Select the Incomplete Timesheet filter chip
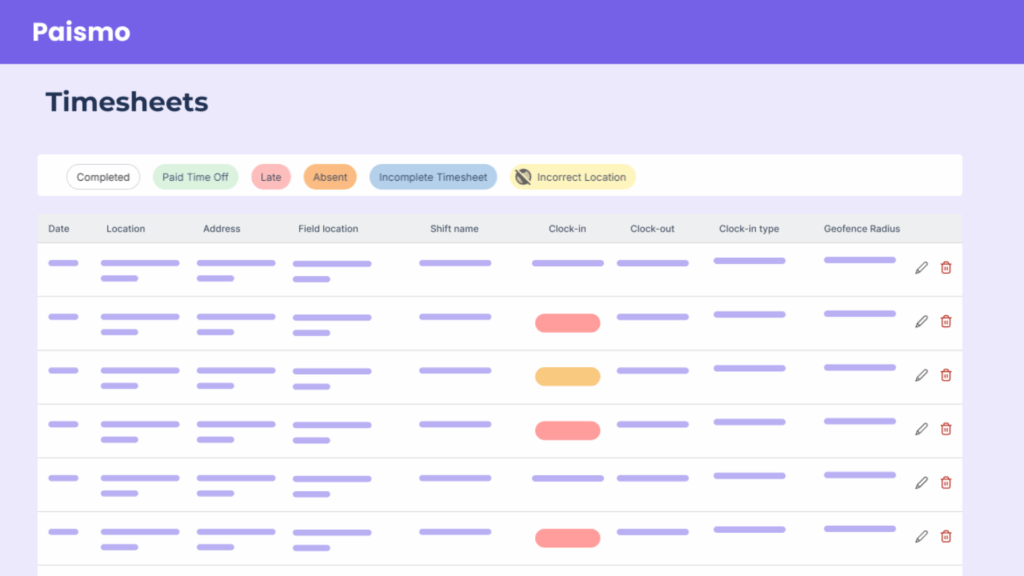This screenshot has width=1024, height=576. click(433, 177)
